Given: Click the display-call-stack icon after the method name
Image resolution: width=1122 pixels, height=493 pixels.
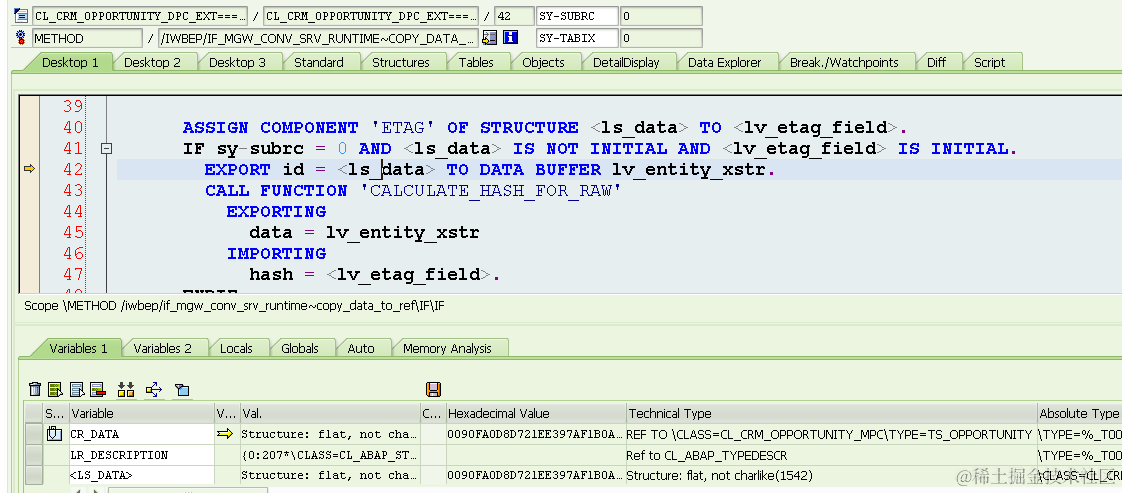Looking at the screenshot, I should 489,38.
